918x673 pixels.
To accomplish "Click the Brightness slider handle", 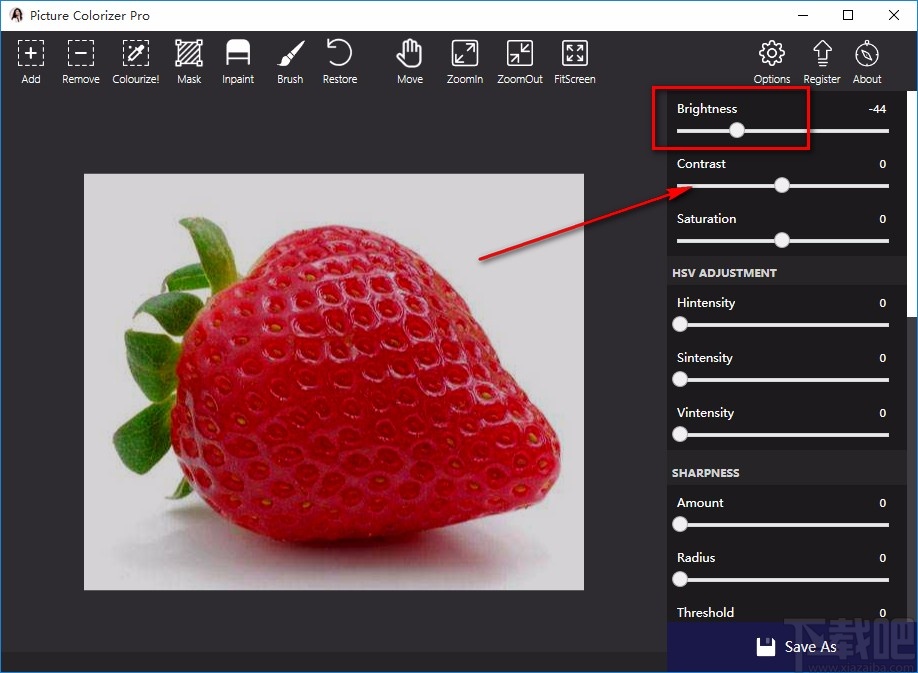I will click(737, 130).
